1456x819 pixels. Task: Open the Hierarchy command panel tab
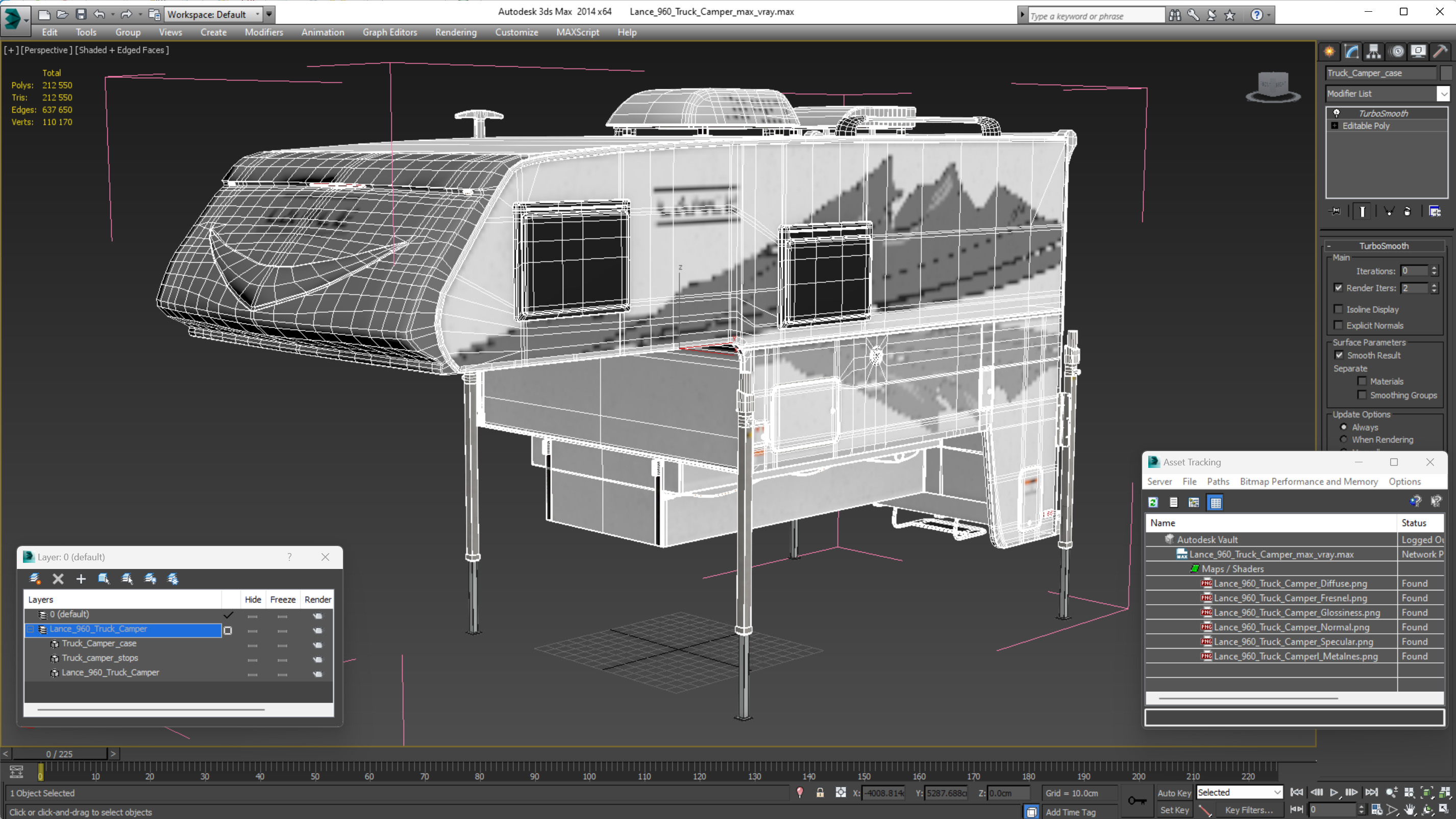click(x=1373, y=52)
